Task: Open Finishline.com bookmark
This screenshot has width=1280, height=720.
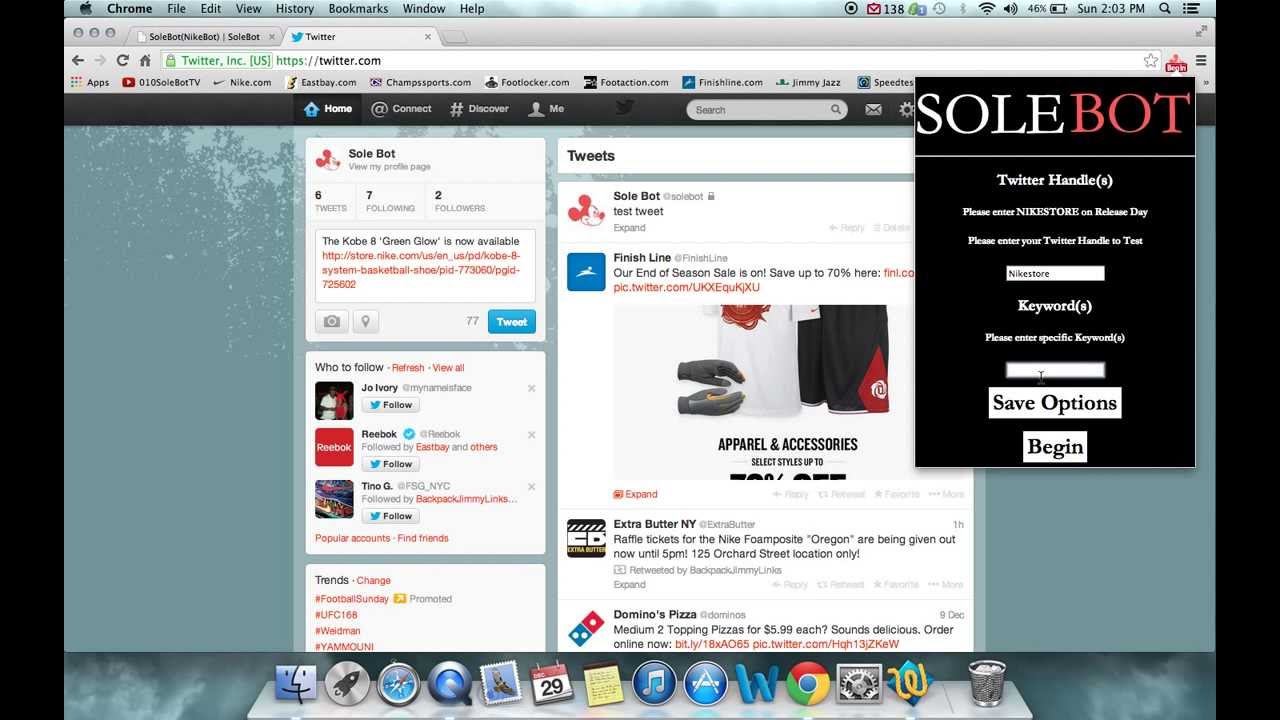Action: tap(723, 82)
